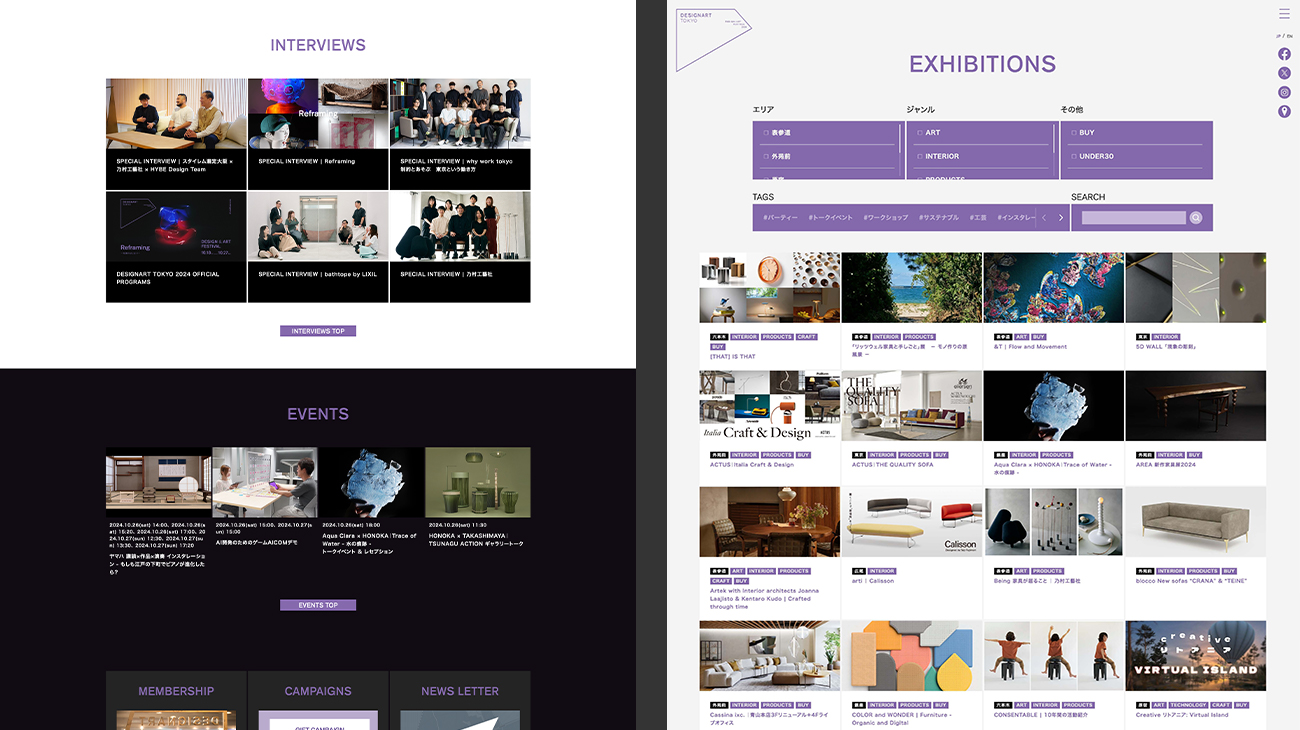Open DESIGNART TOKYO 2024 OFFICIAL PROGRAMS card
The width and height of the screenshot is (1300, 730).
click(176, 247)
